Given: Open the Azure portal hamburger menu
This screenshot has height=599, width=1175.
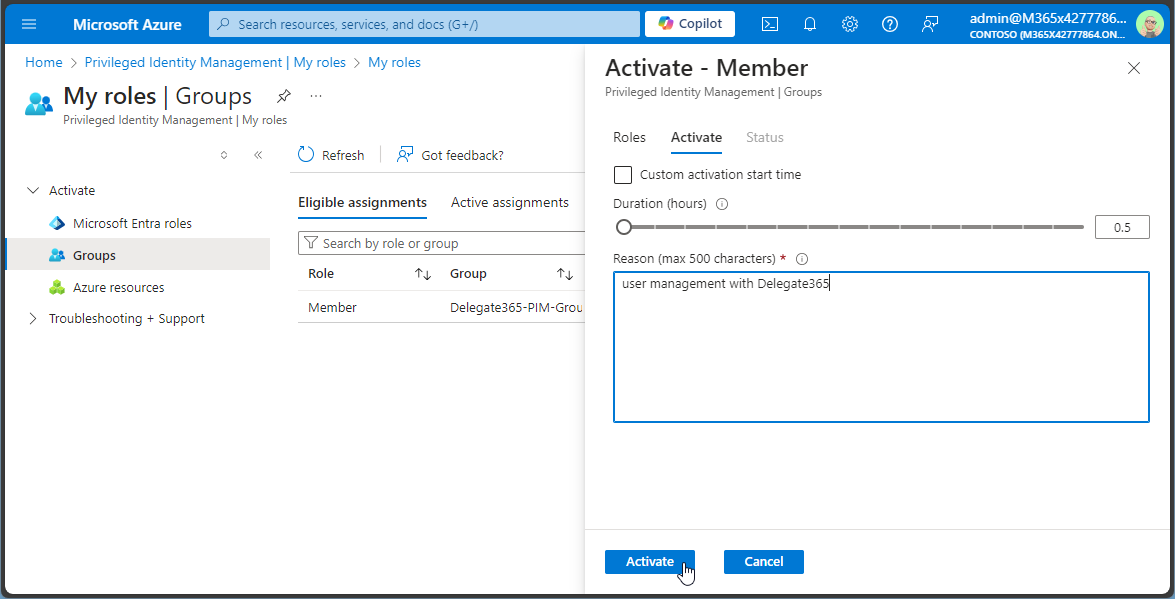Looking at the screenshot, I should click(x=29, y=24).
